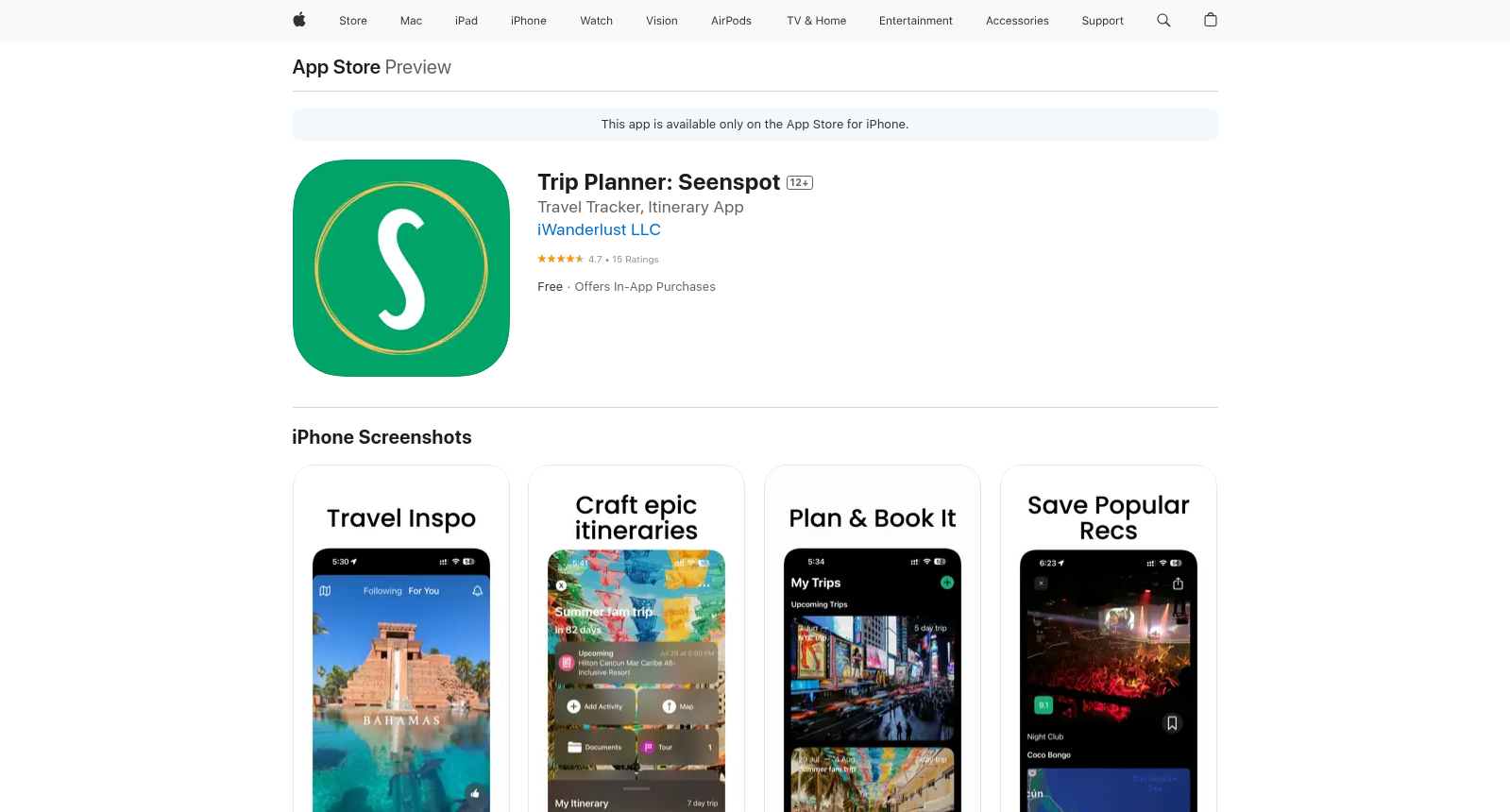
Task: Open the Accessories menu
Action: tap(1017, 21)
